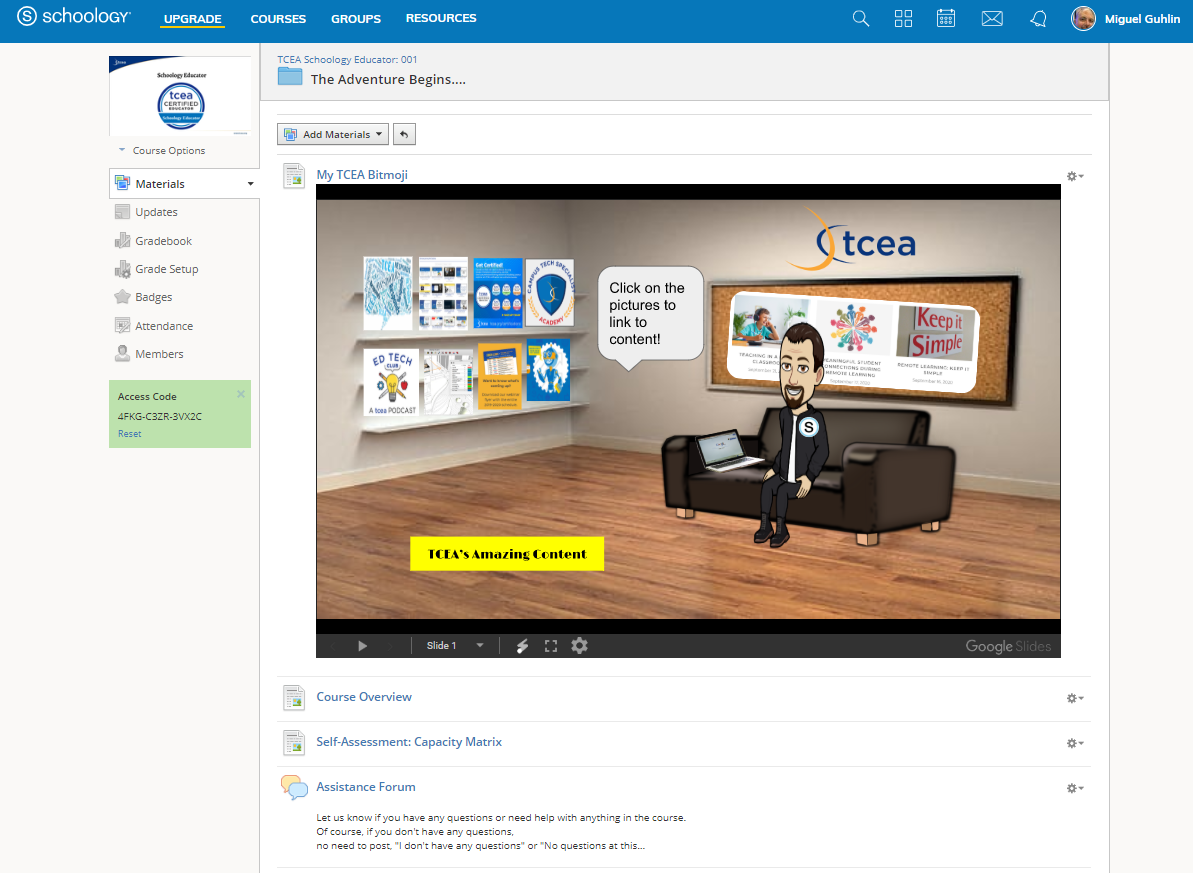Click the Badges star icon
The width and height of the screenshot is (1193, 873).
(x=122, y=297)
